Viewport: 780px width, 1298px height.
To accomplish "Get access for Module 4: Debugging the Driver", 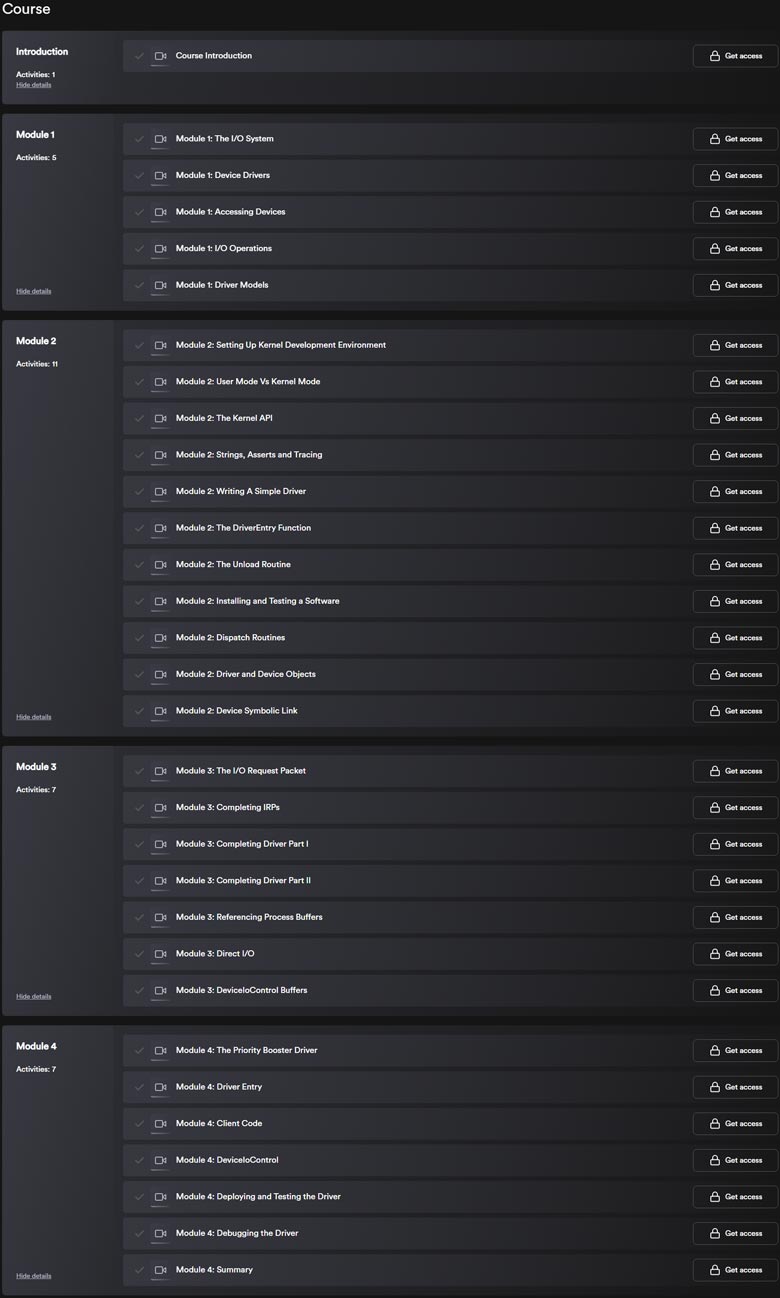I will 735,1233.
